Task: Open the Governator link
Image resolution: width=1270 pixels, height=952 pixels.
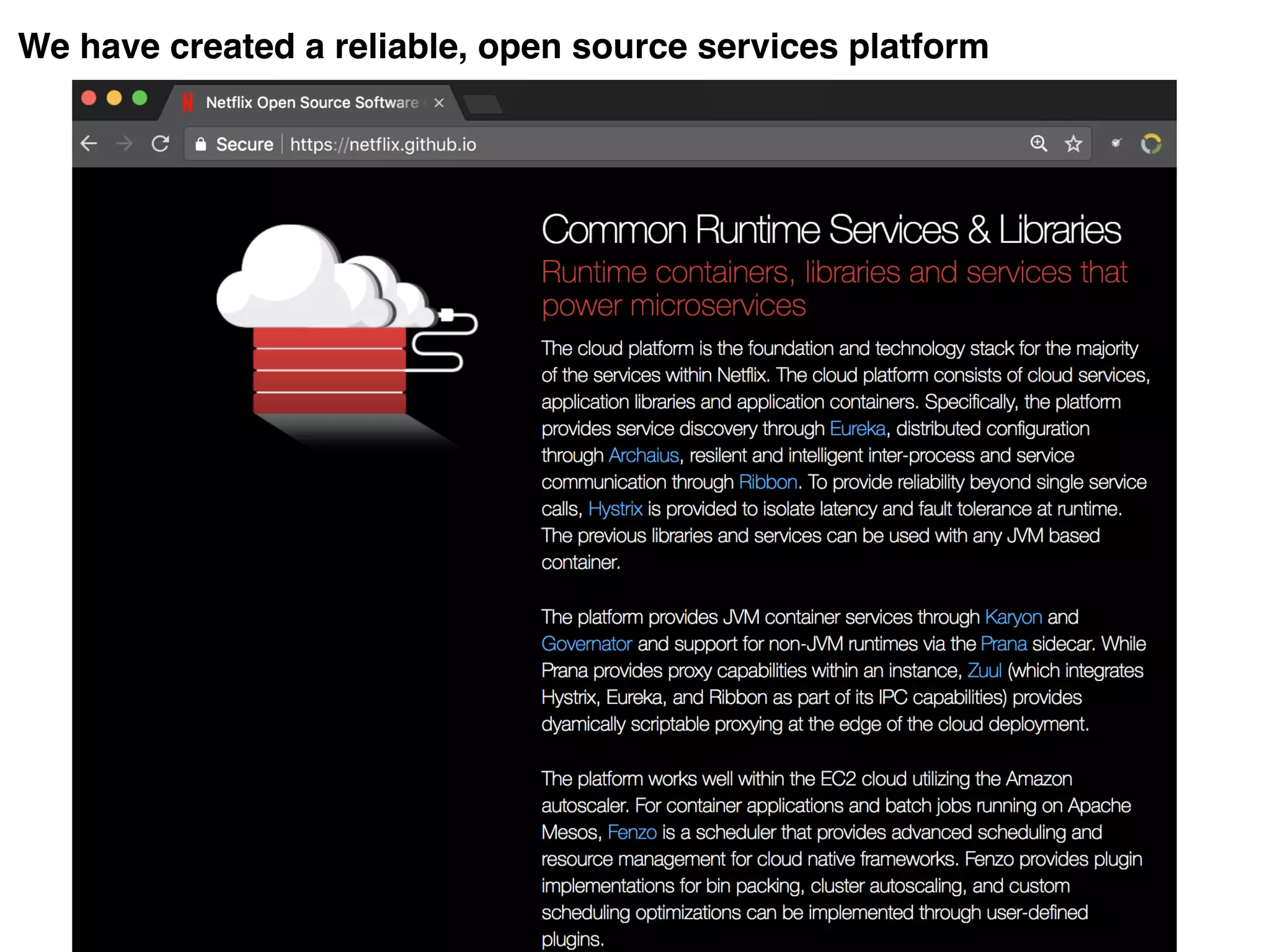Action: [x=587, y=644]
